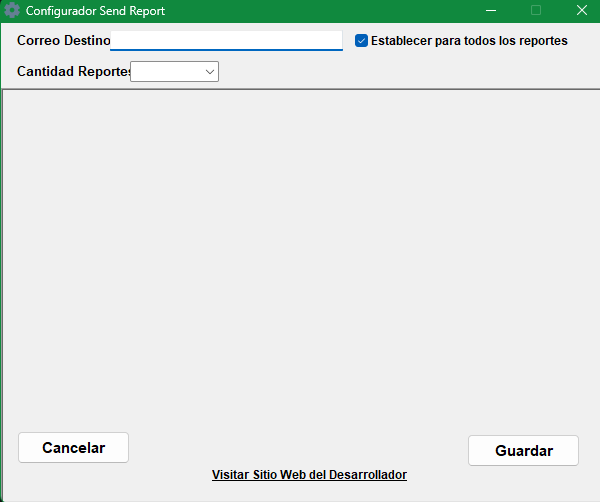
Task: Click the greyed-out maximize window button
Action: [x=536, y=11]
